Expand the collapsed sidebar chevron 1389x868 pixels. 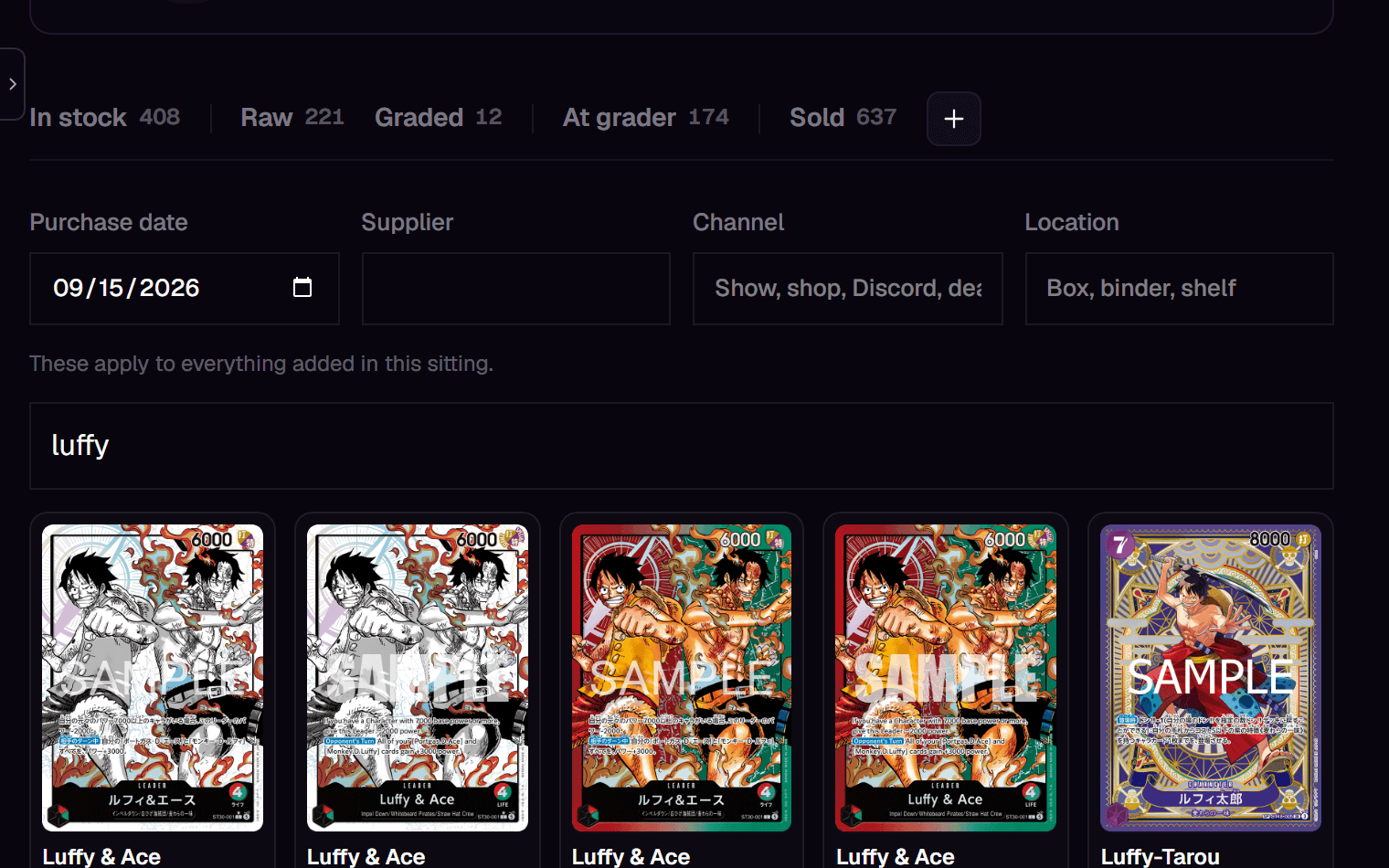tap(12, 84)
